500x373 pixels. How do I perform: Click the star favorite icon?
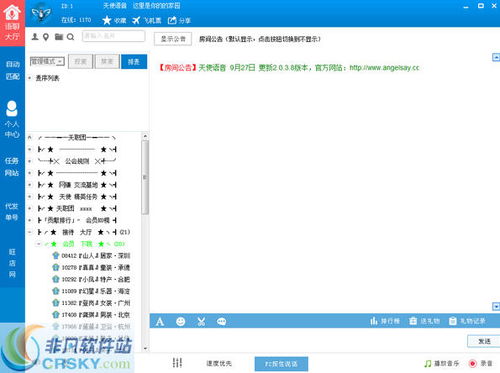tap(107, 20)
